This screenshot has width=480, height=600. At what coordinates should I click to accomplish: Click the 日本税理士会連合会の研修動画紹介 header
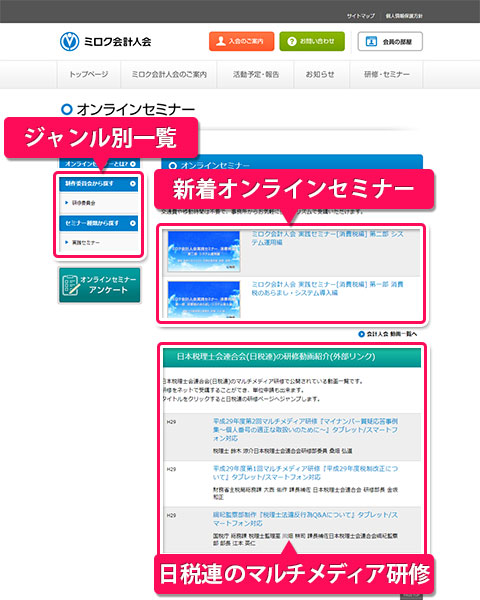tap(292, 357)
